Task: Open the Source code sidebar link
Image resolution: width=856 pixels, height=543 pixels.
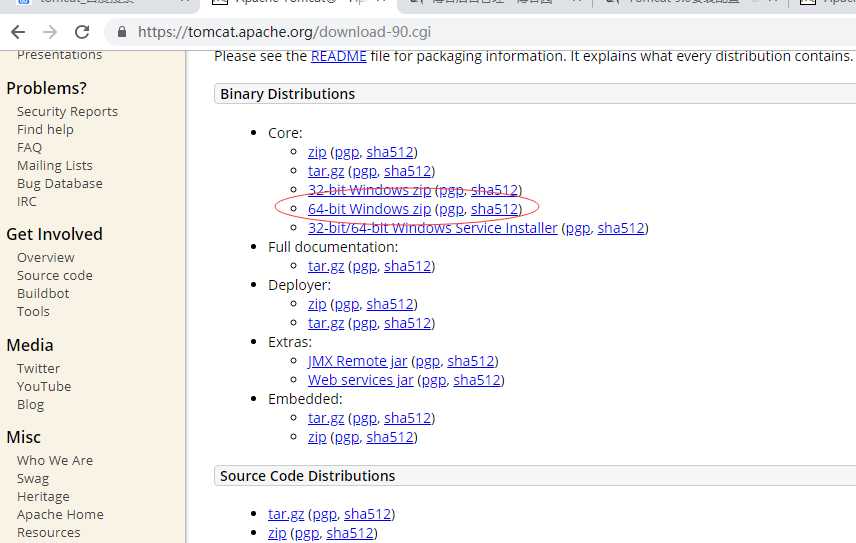Action: click(x=55, y=276)
